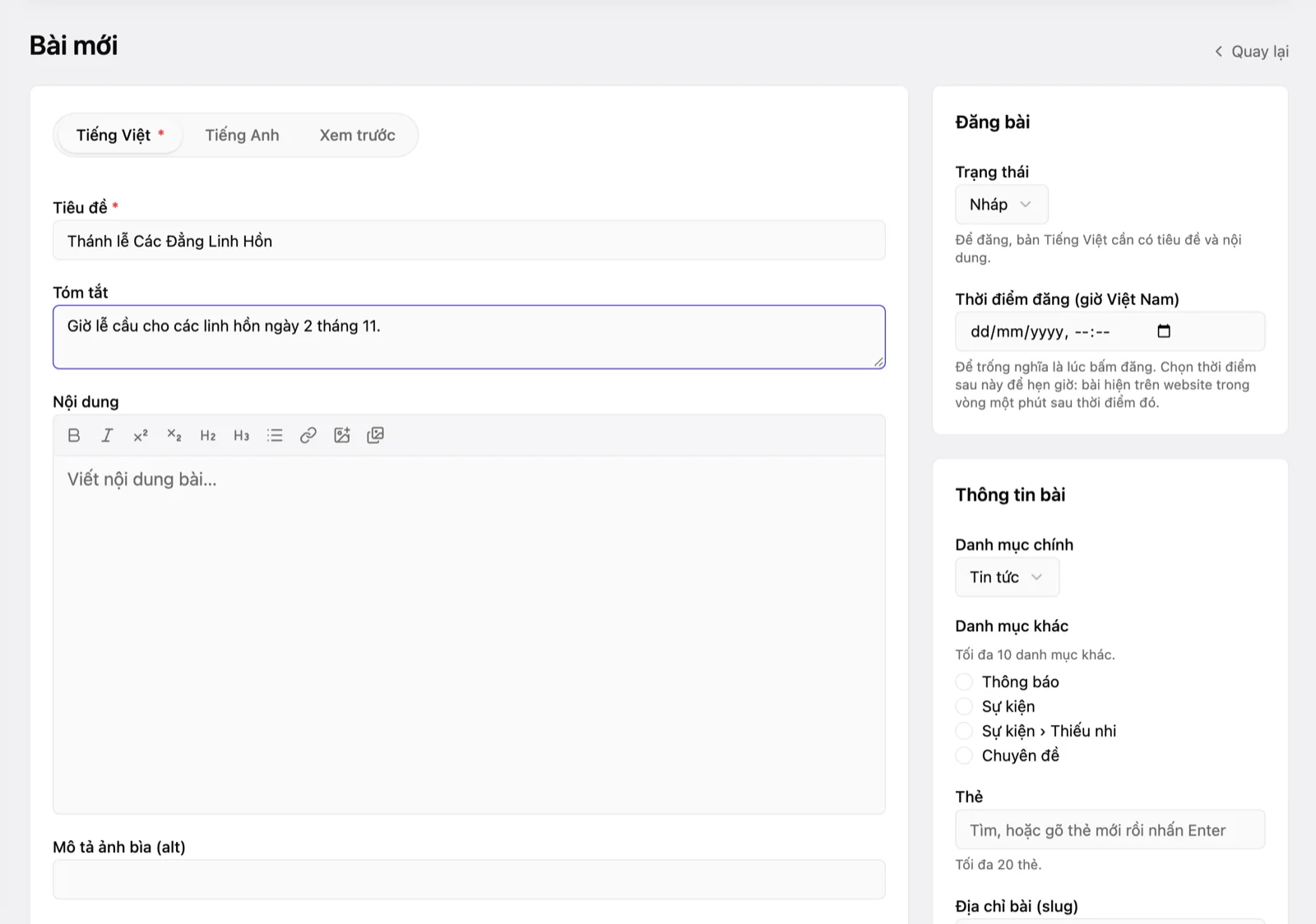Check the Sự kiện › Thiếu nhi category
Viewport: 1316px width, 924px height.
click(x=964, y=731)
